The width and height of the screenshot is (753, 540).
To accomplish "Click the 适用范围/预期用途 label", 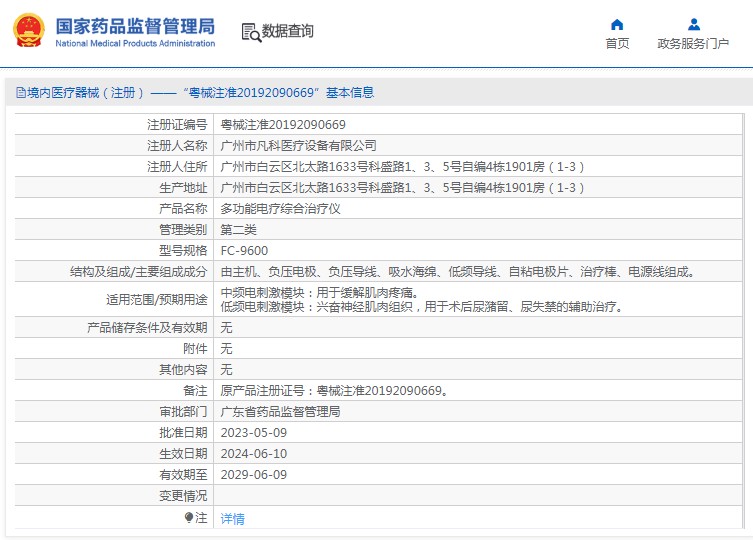I will (157, 299).
